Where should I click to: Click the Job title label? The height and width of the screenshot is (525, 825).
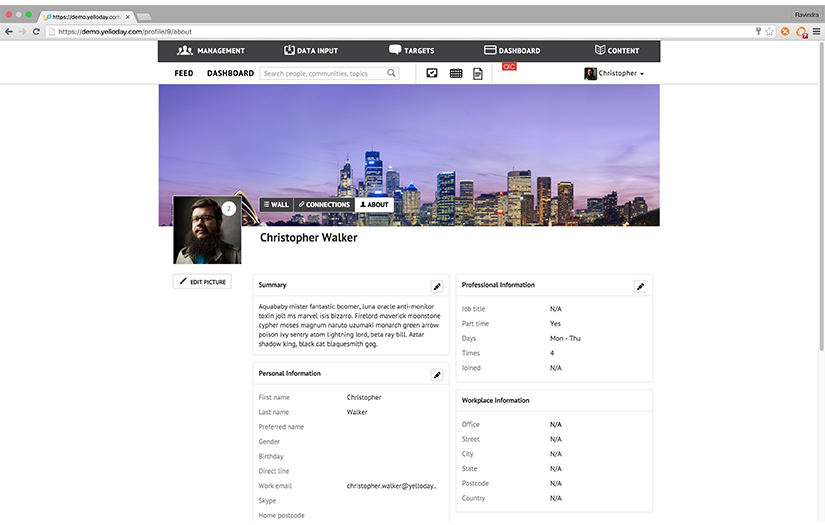(474, 309)
